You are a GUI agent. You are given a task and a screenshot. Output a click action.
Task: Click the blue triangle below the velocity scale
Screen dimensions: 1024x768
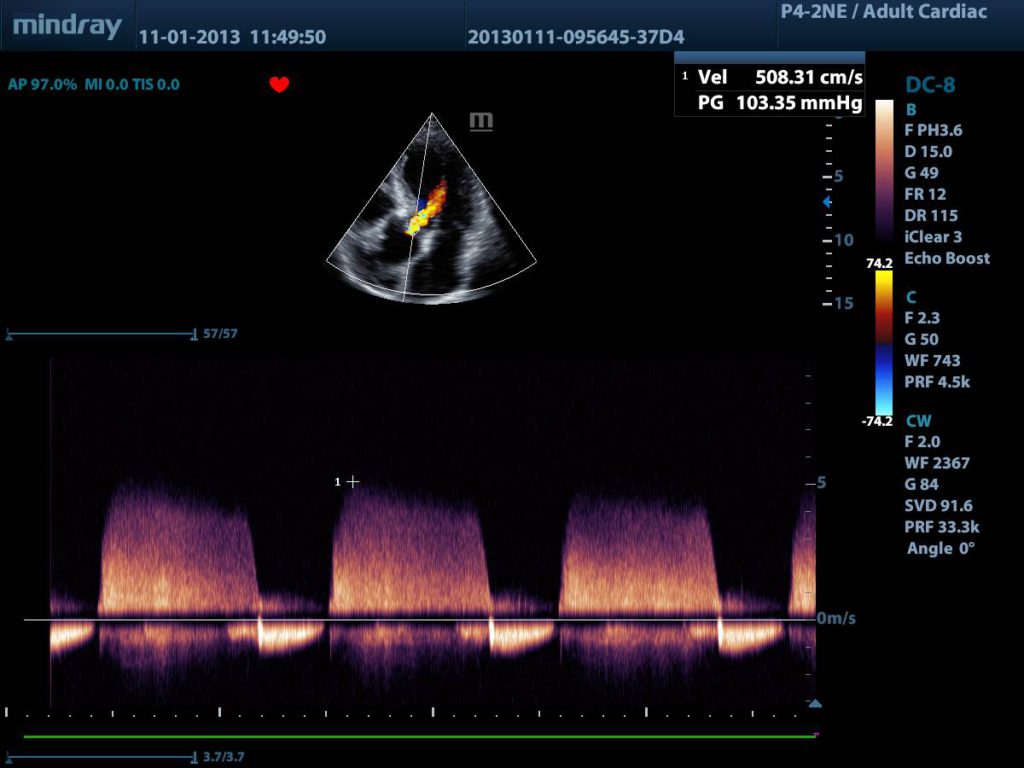pos(815,704)
